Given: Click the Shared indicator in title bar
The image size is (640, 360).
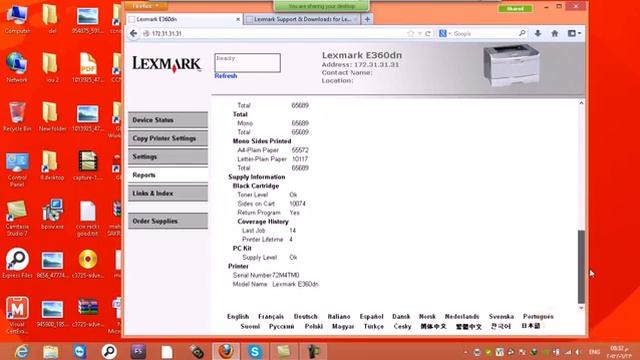Looking at the screenshot, I should [515, 9].
